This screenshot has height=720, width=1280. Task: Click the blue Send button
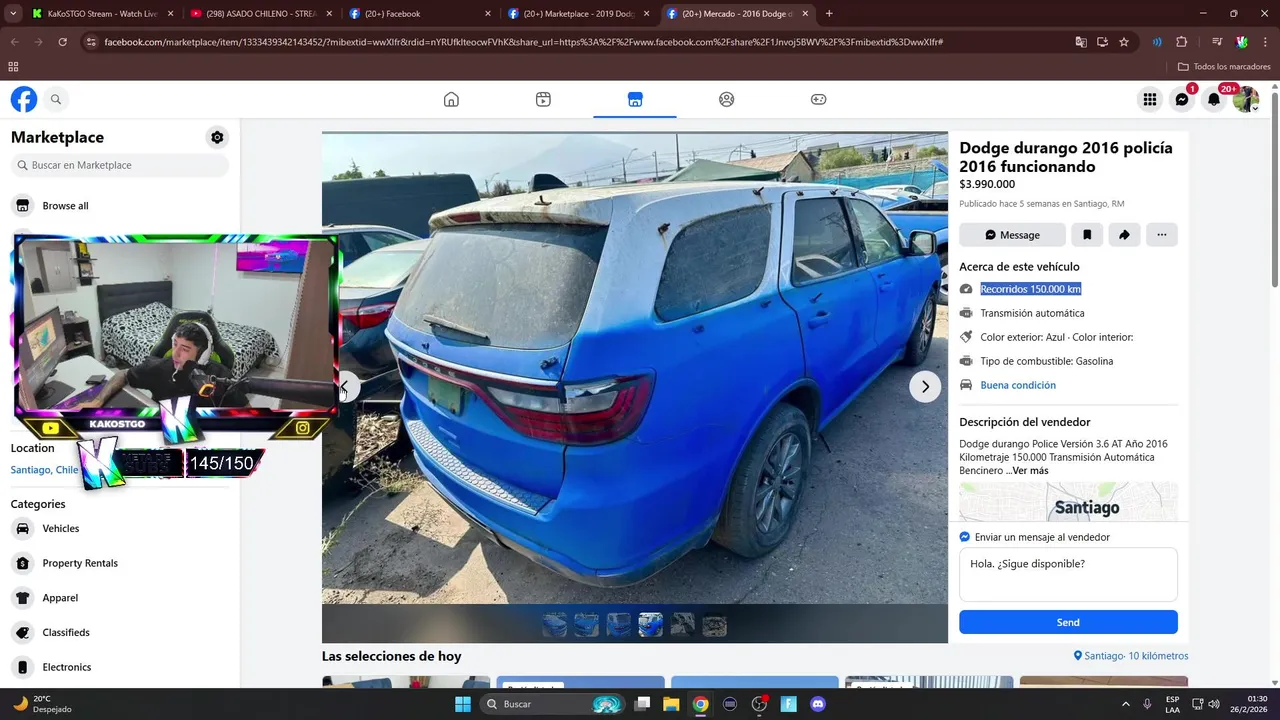pyautogui.click(x=1068, y=622)
